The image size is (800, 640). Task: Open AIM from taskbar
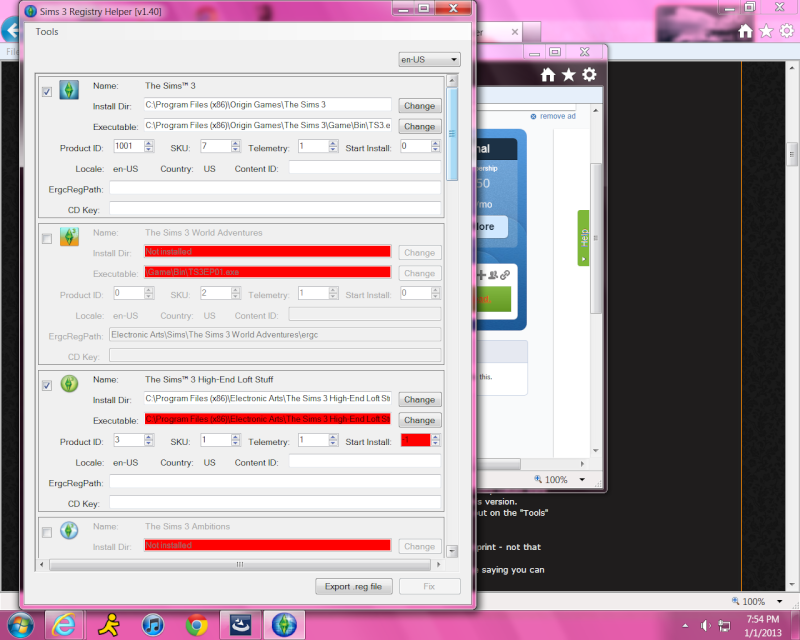coord(109,625)
